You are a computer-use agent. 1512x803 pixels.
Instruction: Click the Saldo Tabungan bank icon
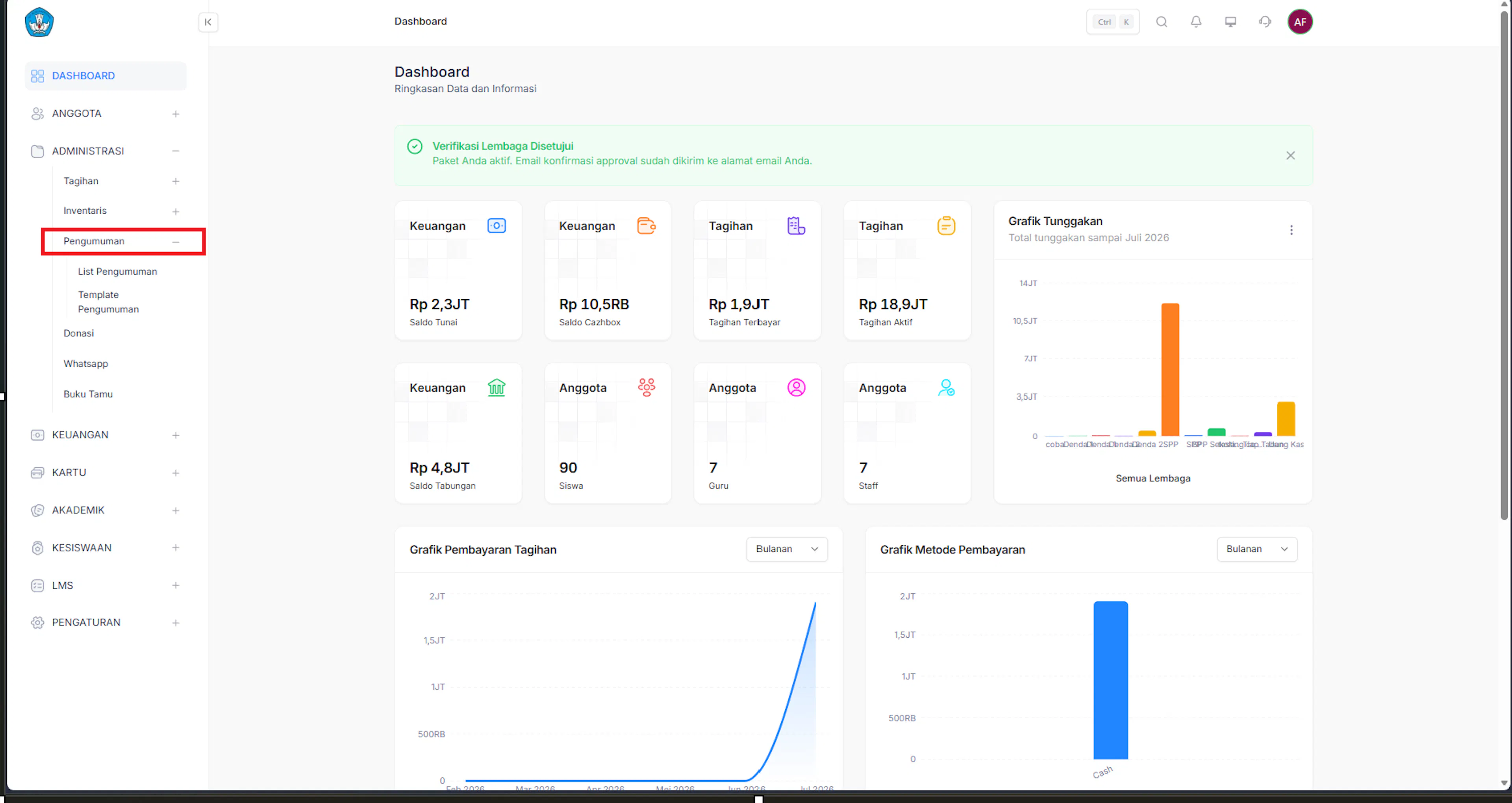click(x=497, y=387)
